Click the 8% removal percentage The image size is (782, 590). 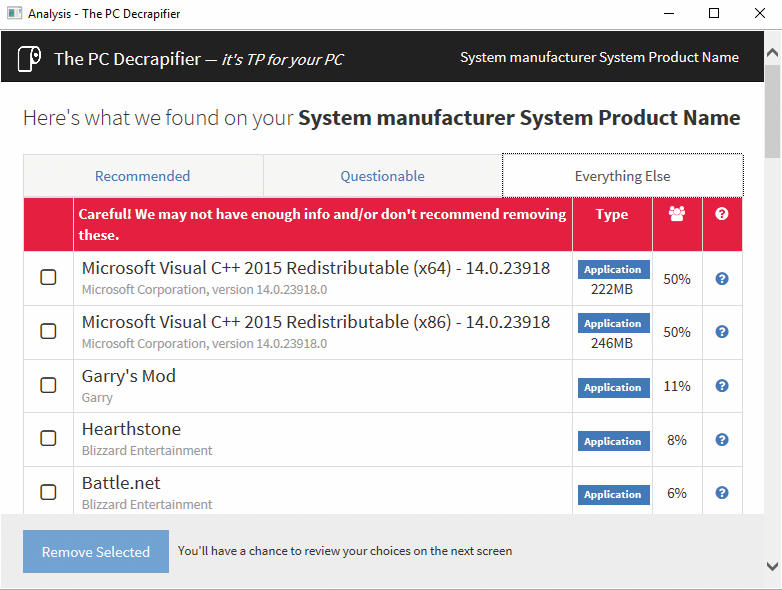[x=677, y=440]
